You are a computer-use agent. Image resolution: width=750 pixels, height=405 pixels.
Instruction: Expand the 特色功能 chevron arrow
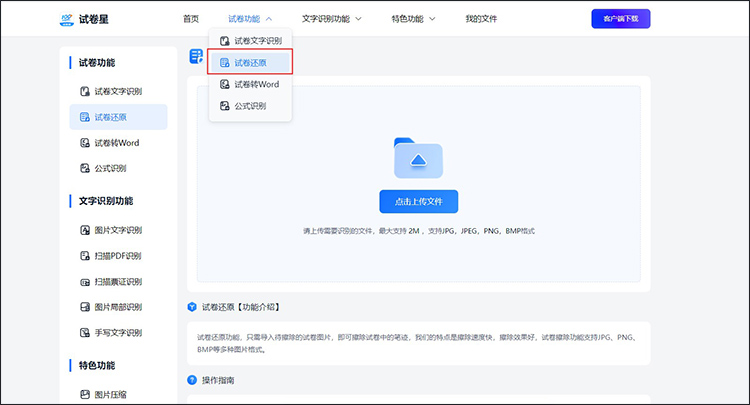[432, 19]
